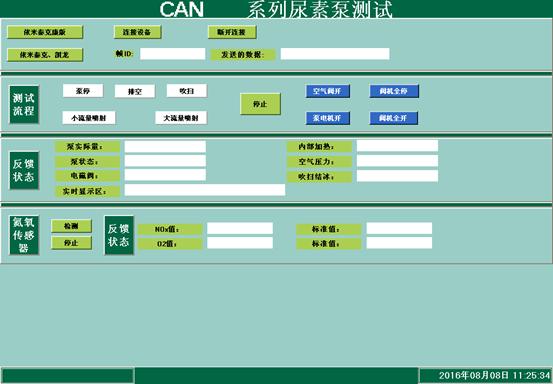
Task: Click the 实时显示区 display field
Action: point(205,190)
